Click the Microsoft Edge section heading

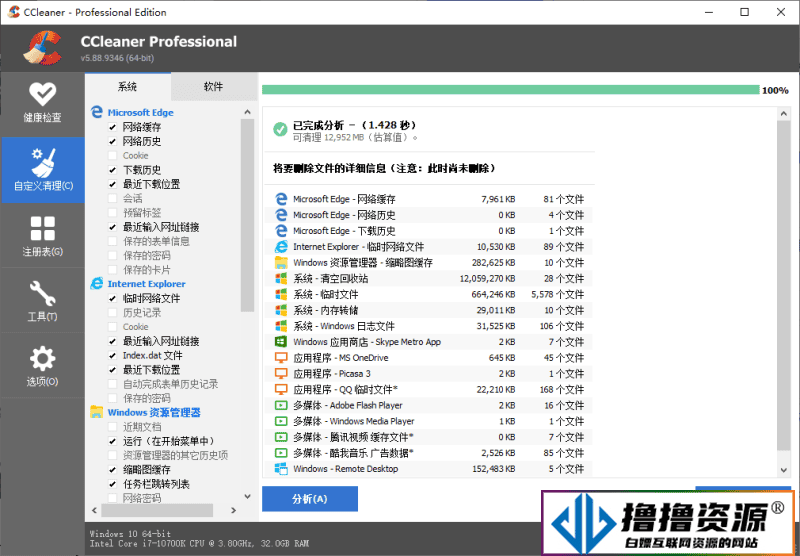pos(140,112)
